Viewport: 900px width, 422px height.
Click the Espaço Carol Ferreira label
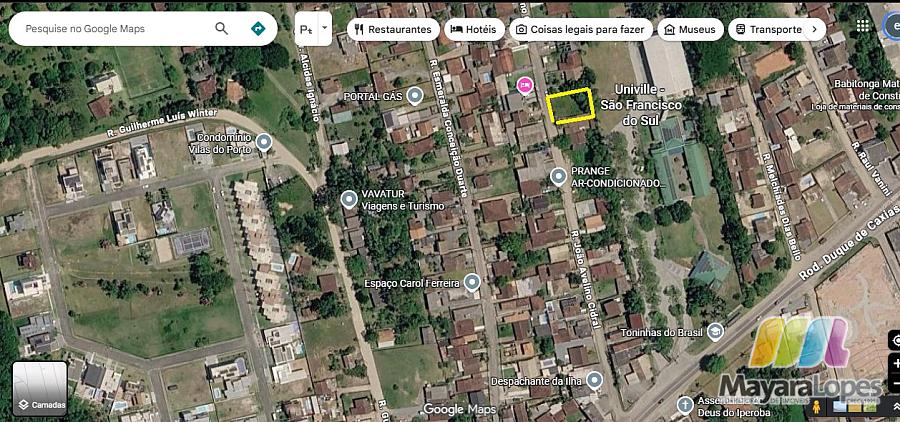413,284
